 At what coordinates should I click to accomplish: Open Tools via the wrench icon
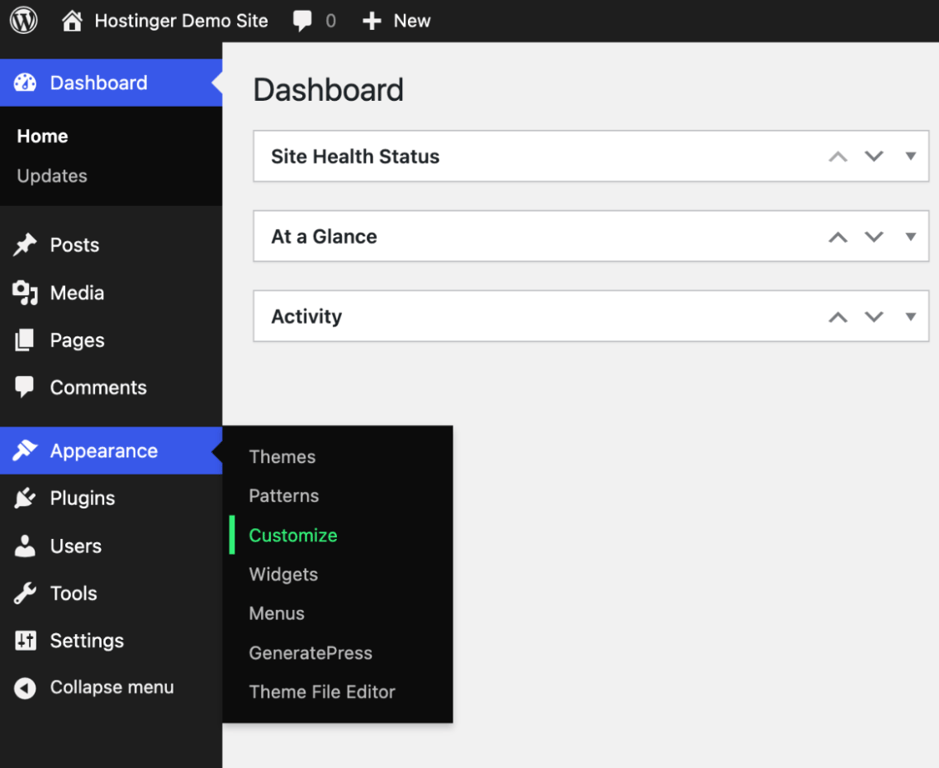24,593
